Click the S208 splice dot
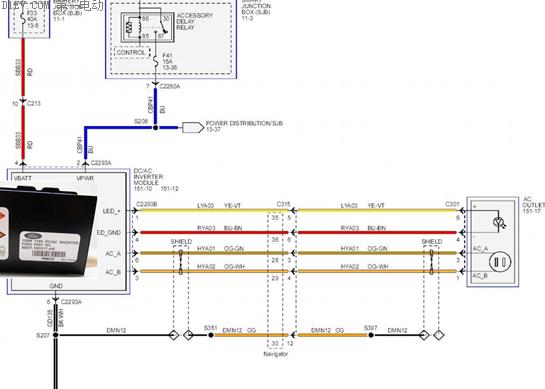Image resolution: width=545 pixels, height=389 pixels. click(x=155, y=128)
